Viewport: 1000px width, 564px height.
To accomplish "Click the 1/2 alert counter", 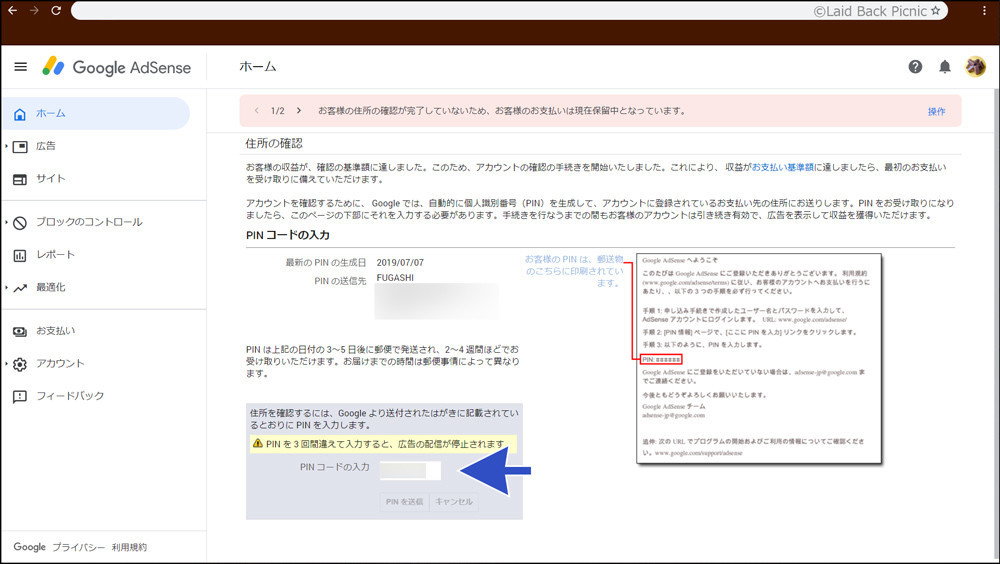I will (277, 110).
